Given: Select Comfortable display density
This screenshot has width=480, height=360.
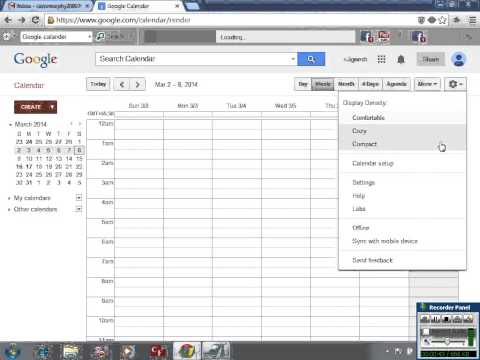Looking at the screenshot, I should pyautogui.click(x=402, y=118).
